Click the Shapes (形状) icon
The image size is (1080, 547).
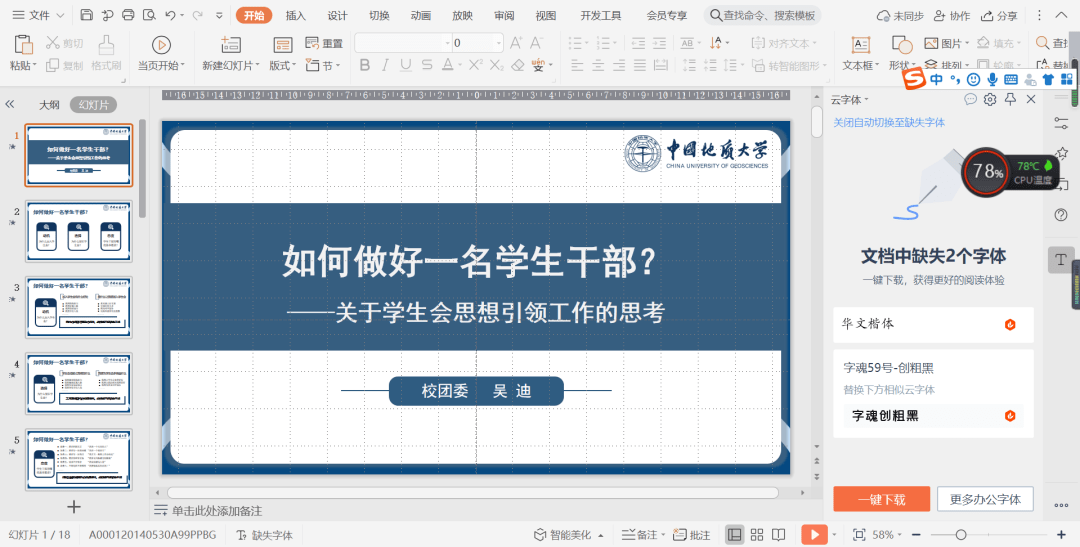tap(902, 45)
